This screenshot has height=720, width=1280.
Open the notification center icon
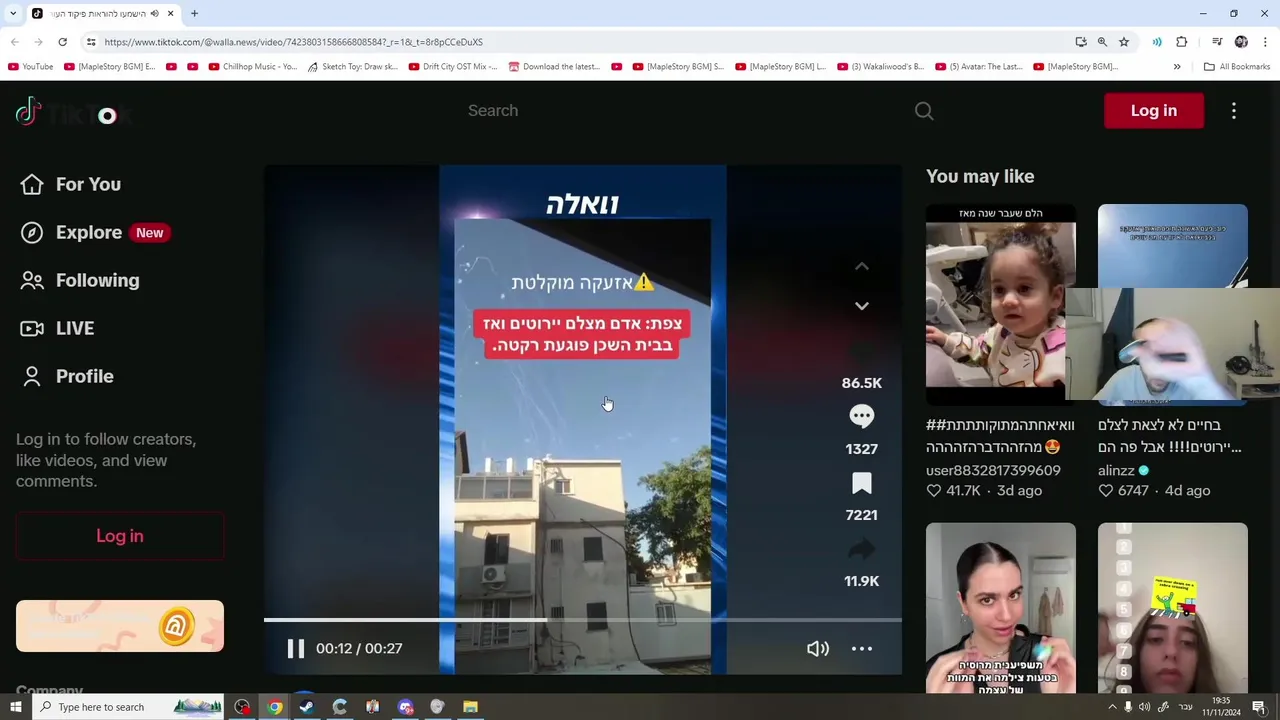click(1259, 707)
